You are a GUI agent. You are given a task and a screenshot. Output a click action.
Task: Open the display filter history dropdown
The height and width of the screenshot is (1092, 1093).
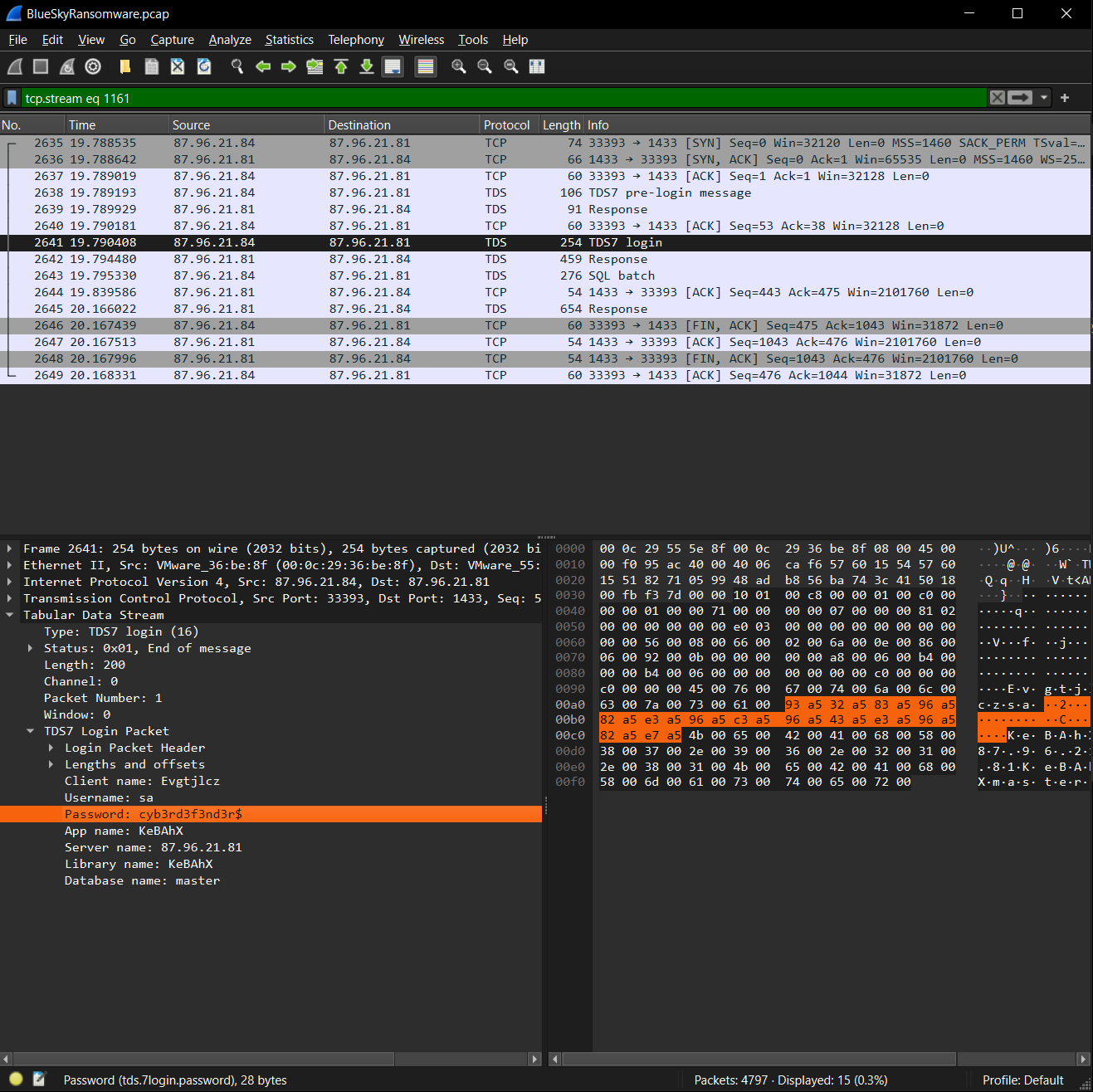(x=1044, y=98)
